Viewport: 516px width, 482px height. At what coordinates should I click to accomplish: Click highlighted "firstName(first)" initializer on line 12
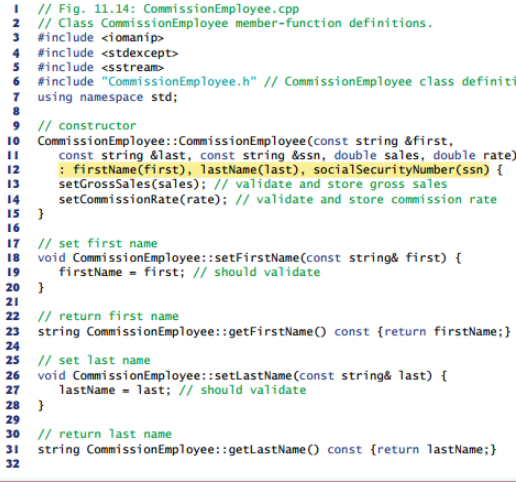(129, 170)
